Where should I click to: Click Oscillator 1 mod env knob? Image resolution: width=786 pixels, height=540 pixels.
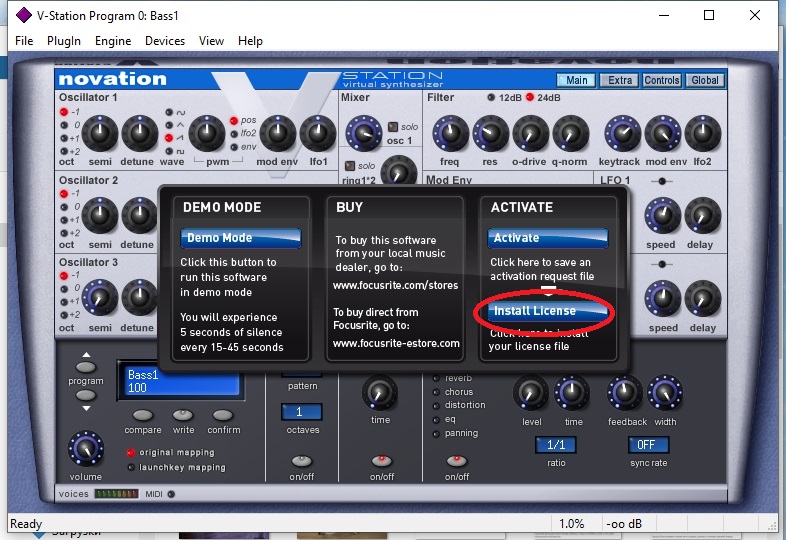tap(277, 133)
